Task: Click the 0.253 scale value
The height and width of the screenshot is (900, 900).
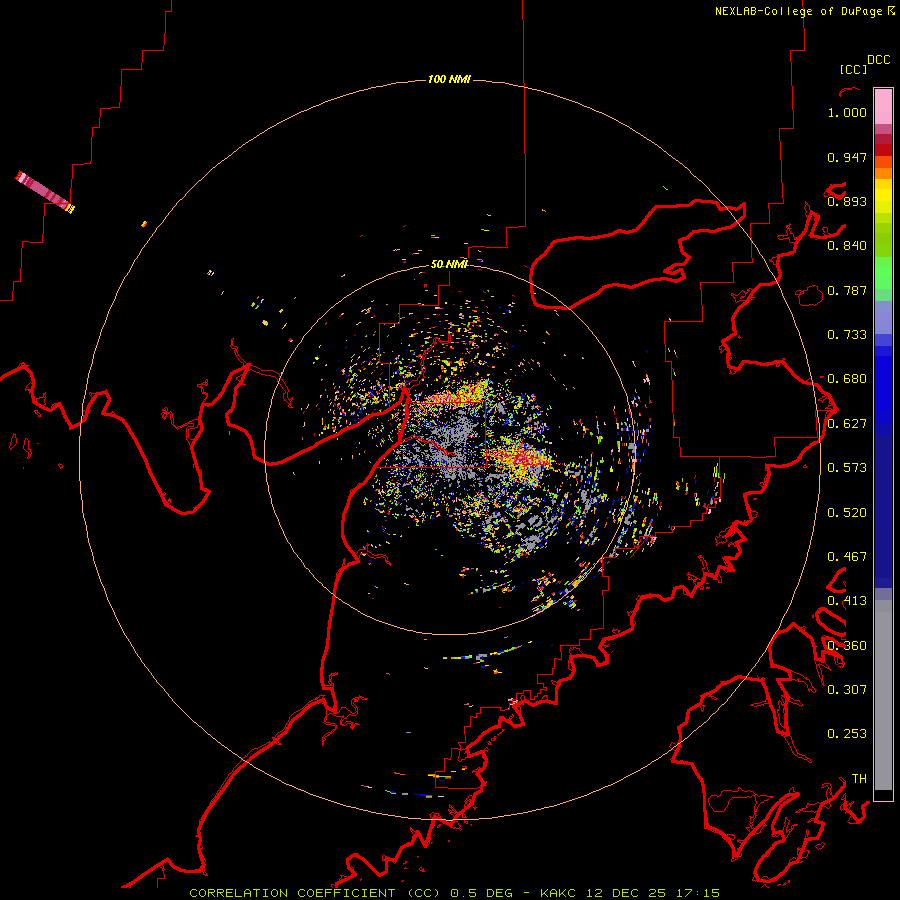Action: (847, 734)
